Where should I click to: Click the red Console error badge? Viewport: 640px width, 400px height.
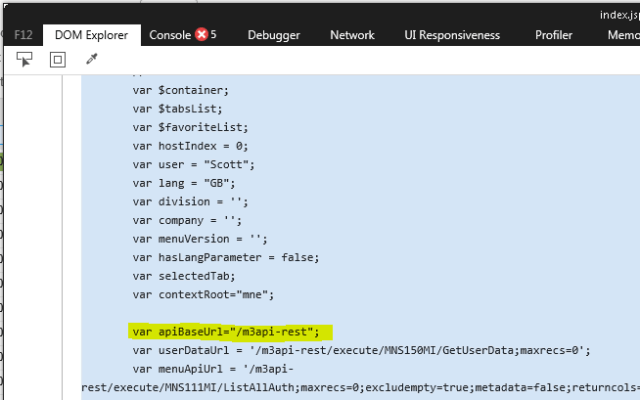pos(200,35)
